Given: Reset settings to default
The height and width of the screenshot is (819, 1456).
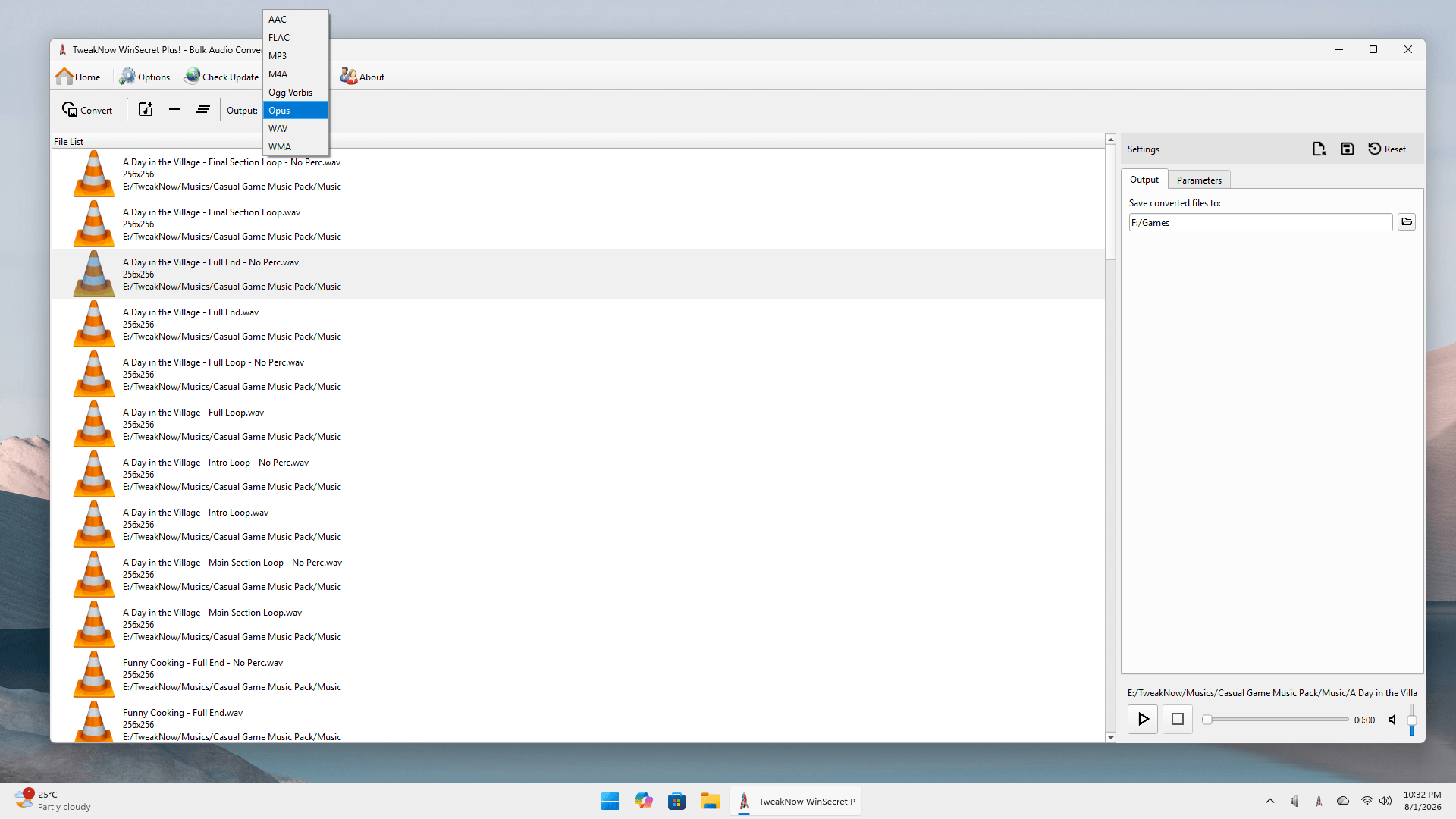Looking at the screenshot, I should (x=1387, y=149).
